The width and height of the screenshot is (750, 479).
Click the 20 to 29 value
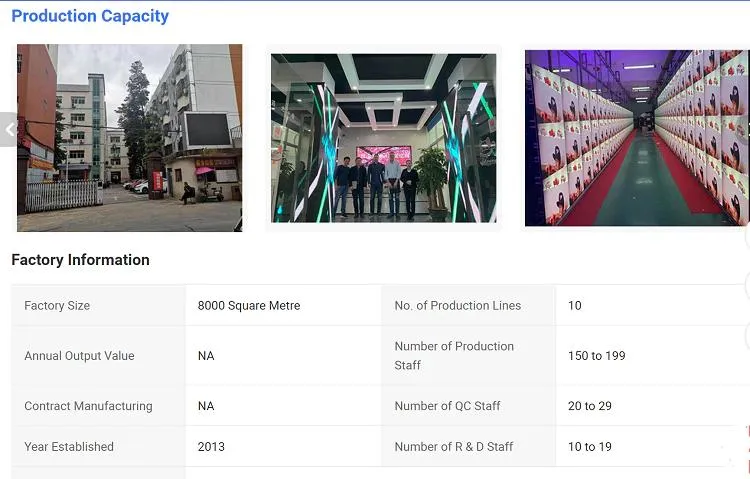tap(589, 407)
